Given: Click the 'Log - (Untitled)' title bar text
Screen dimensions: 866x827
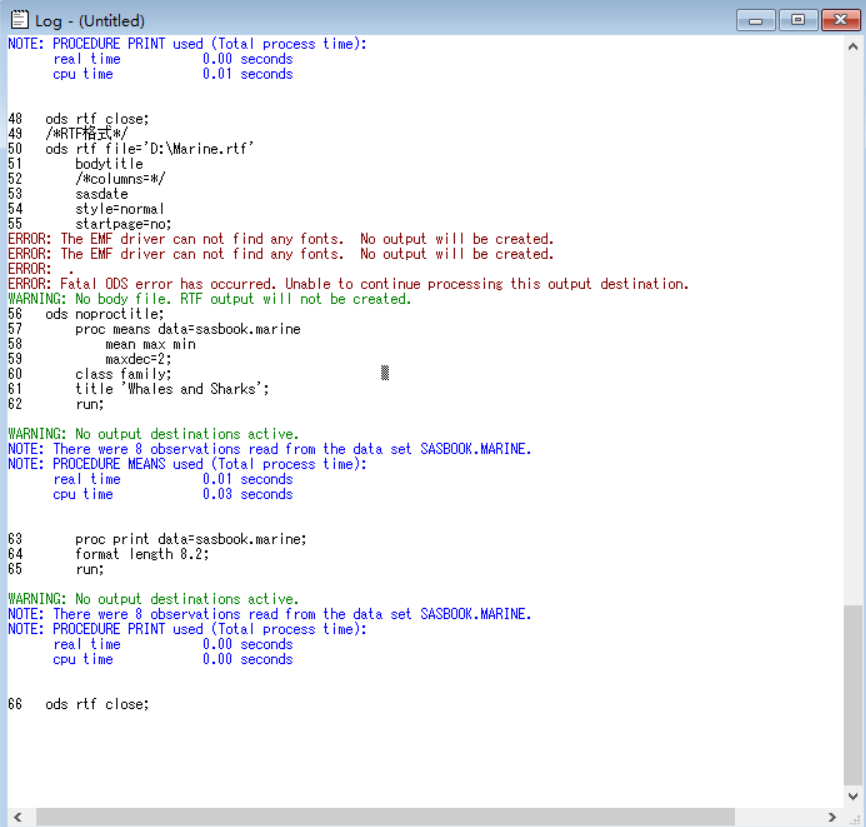Looking at the screenshot, I should pos(90,20).
